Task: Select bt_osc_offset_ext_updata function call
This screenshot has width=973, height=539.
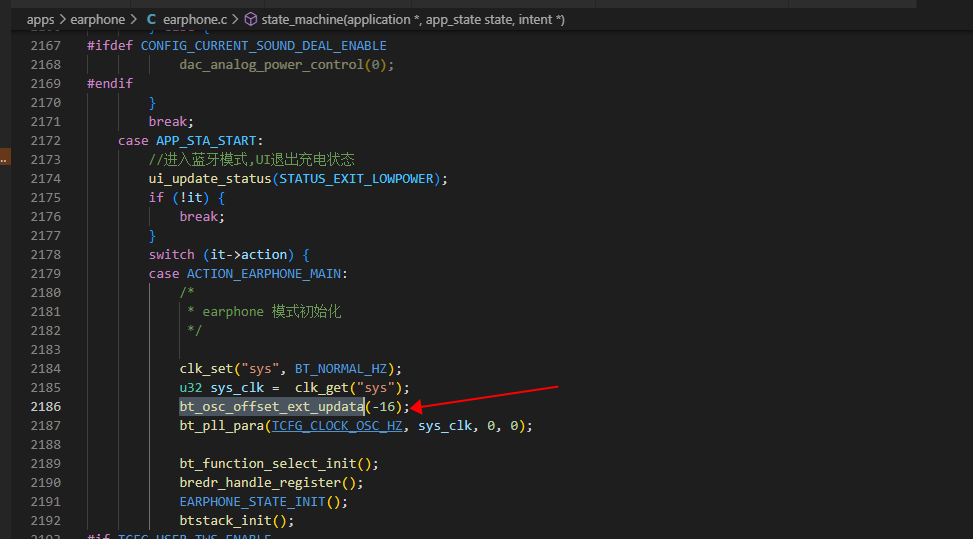Action: 272,407
